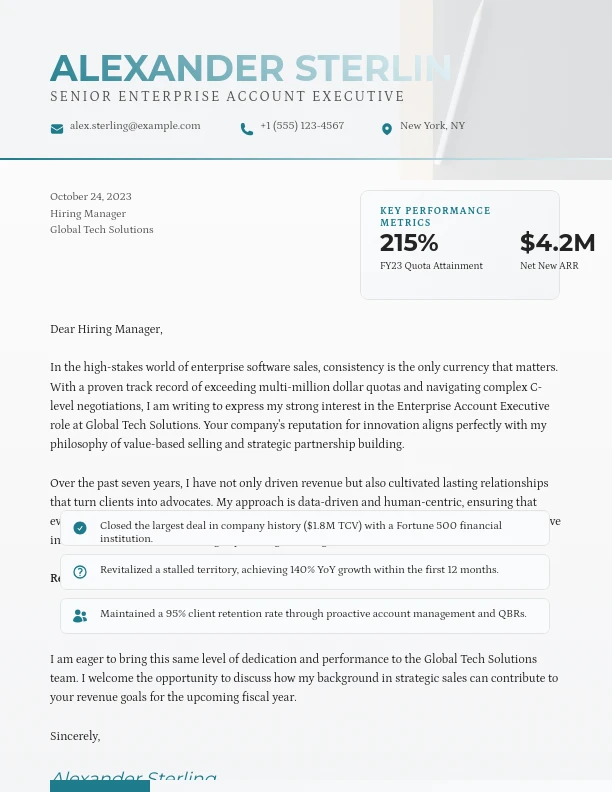Click the October 24, 2023 date line

[91, 197]
